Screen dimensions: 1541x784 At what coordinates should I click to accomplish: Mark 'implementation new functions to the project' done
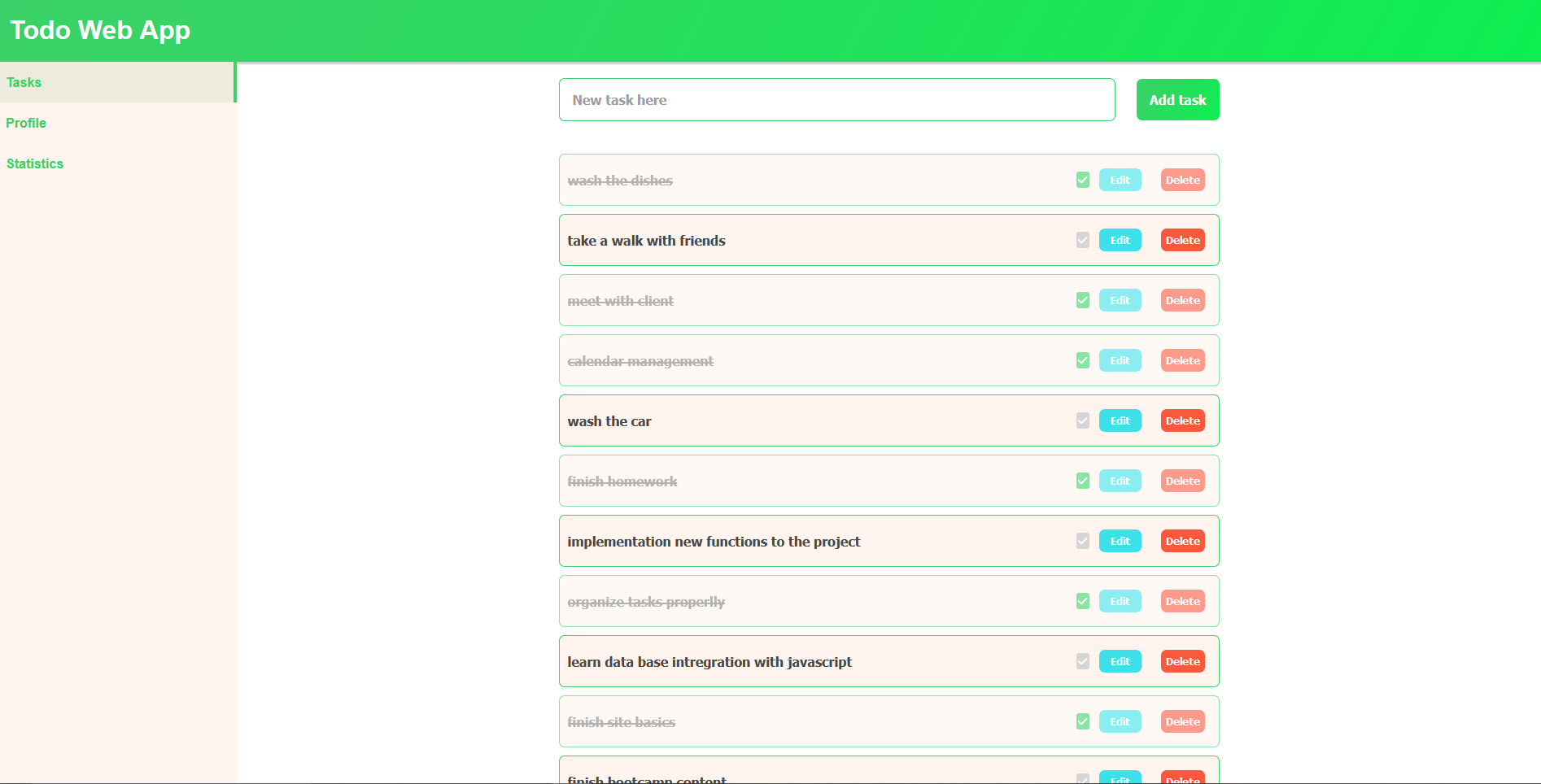click(1082, 541)
